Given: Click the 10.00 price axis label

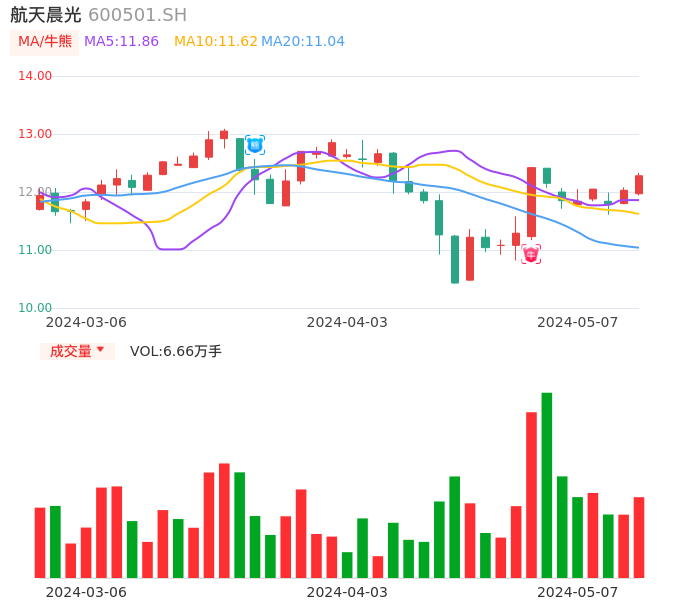Looking at the screenshot, I should 35,308.
